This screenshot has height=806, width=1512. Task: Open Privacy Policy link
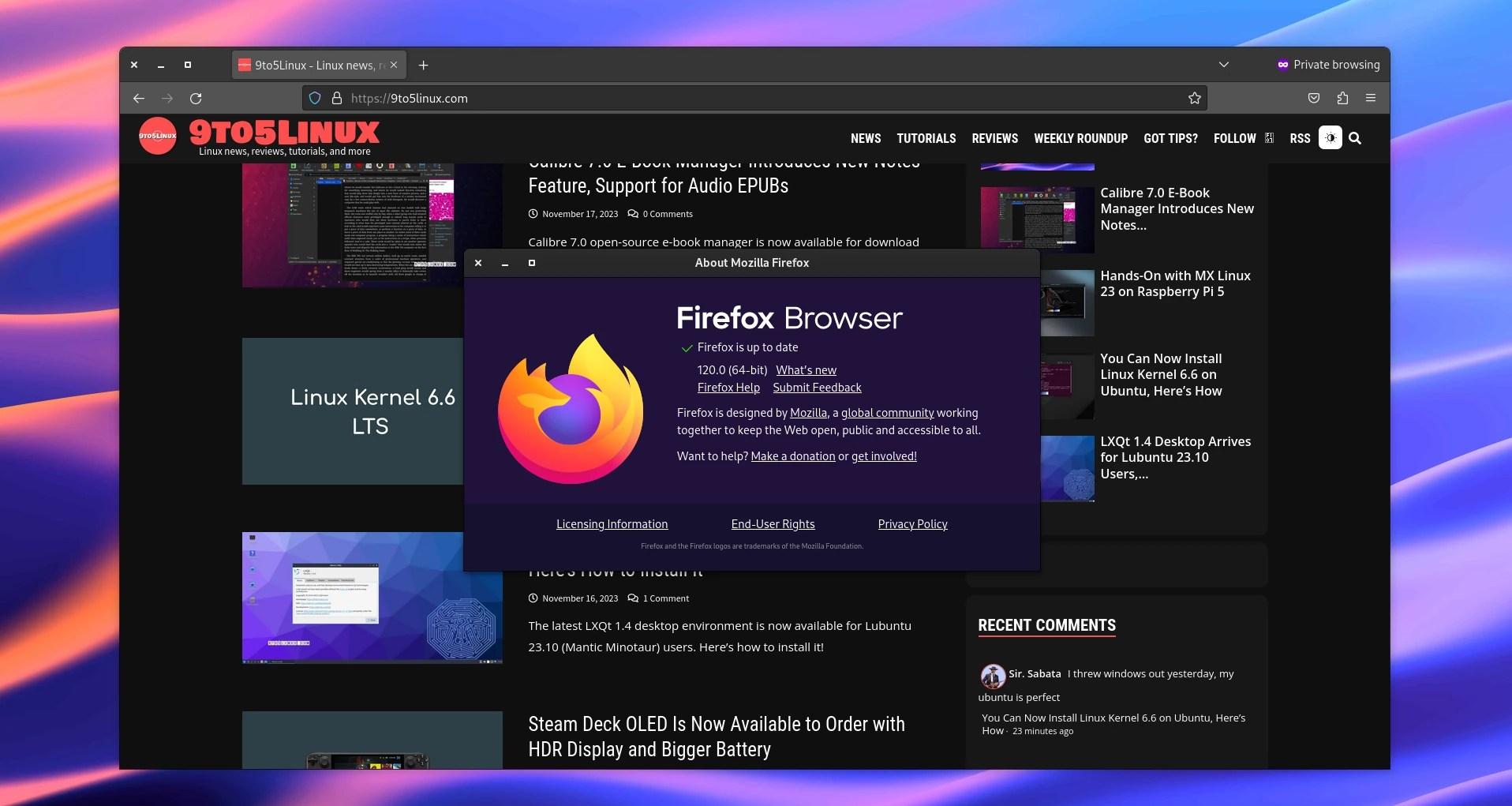pyautogui.click(x=912, y=524)
